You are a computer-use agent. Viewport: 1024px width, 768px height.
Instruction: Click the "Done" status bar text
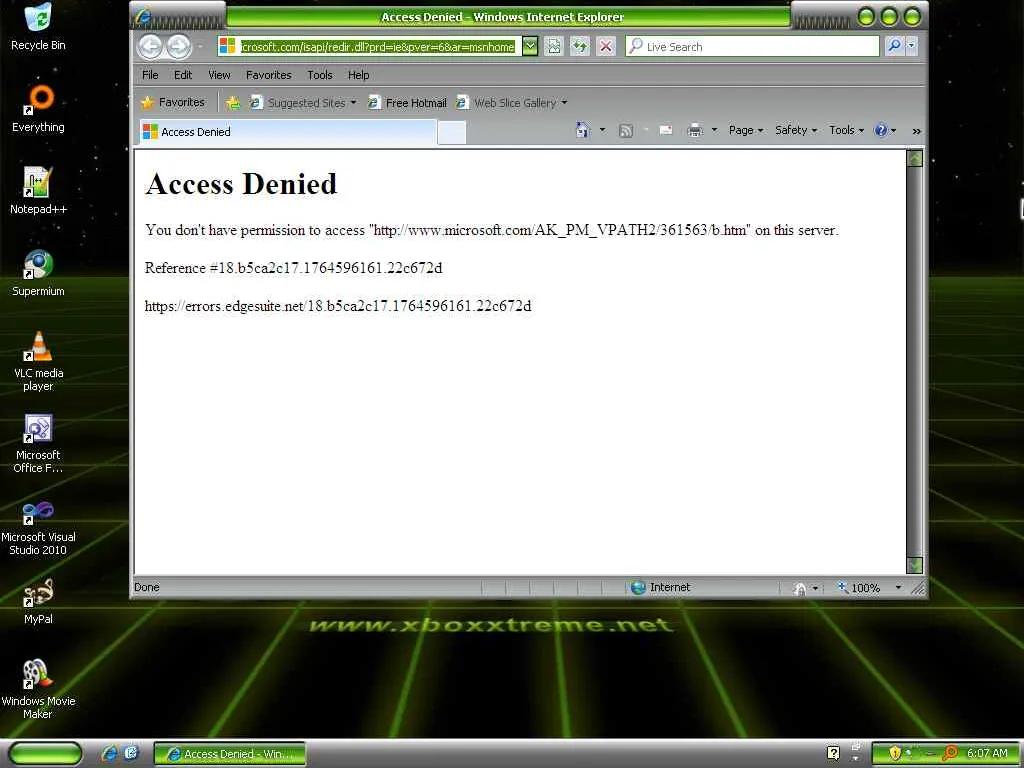pos(147,587)
